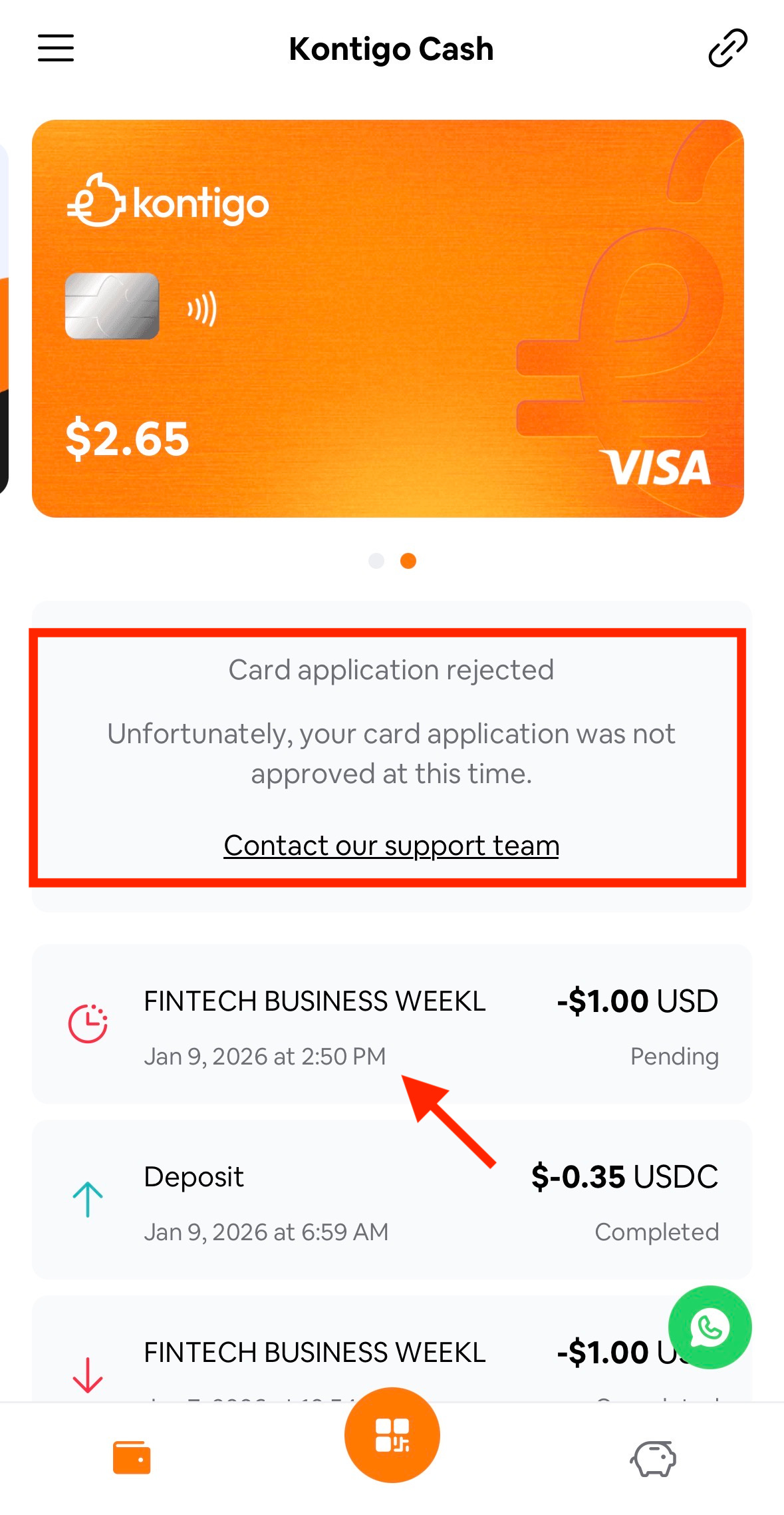Open pending FINTECH BUSINESS WEEKL transaction

(392, 1024)
